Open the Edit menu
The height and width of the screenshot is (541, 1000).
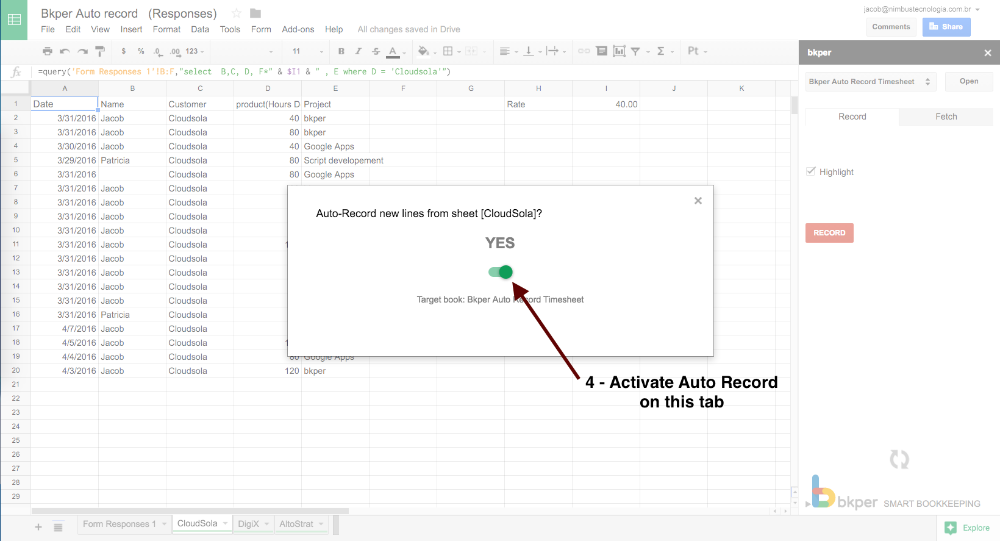73,29
